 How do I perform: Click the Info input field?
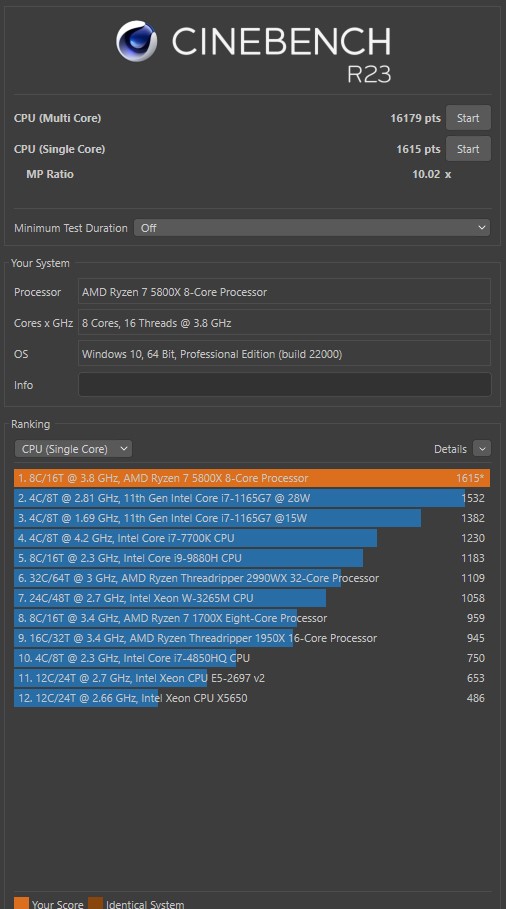[x=285, y=385]
